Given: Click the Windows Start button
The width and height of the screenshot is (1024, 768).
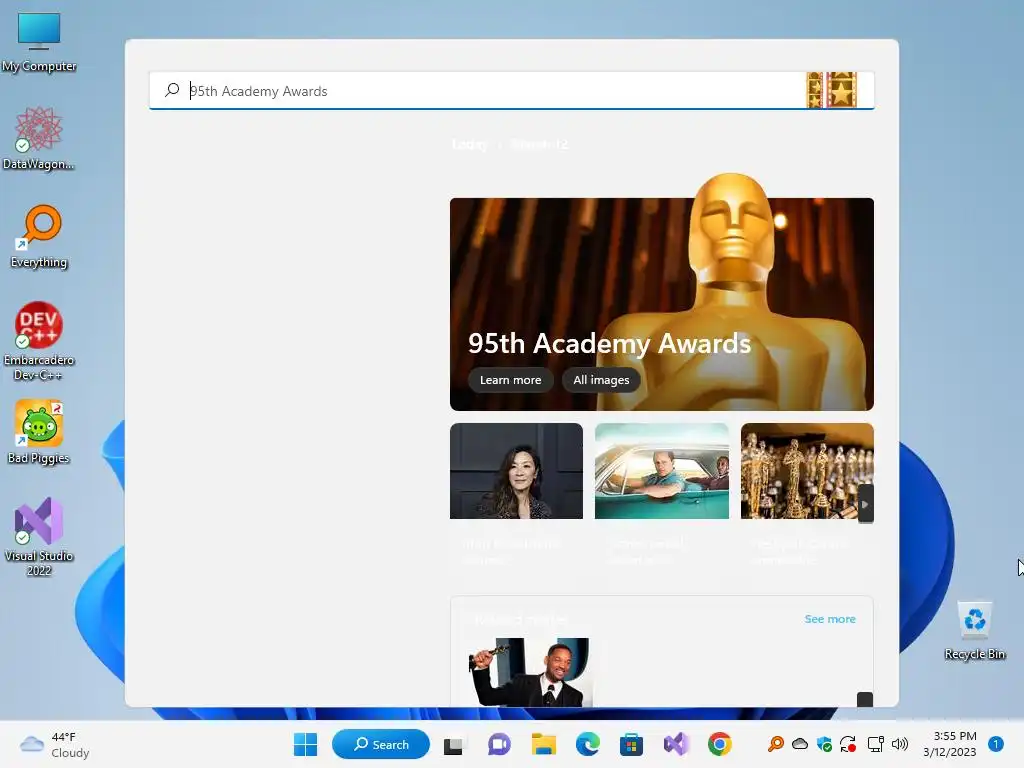Looking at the screenshot, I should pyautogui.click(x=306, y=744).
